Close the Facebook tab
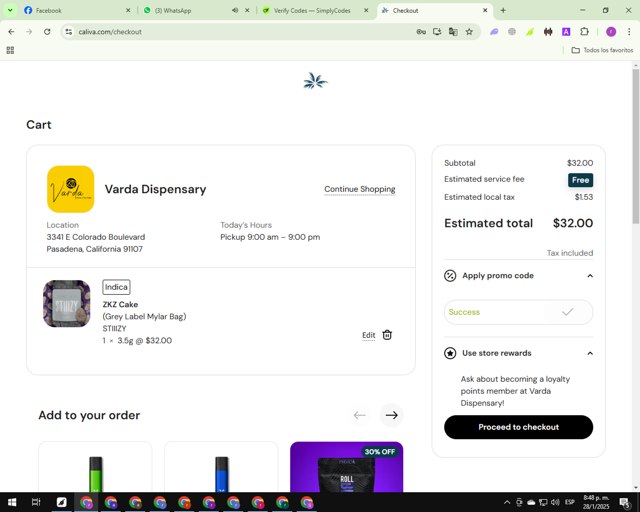The image size is (640, 512). [x=128, y=10]
